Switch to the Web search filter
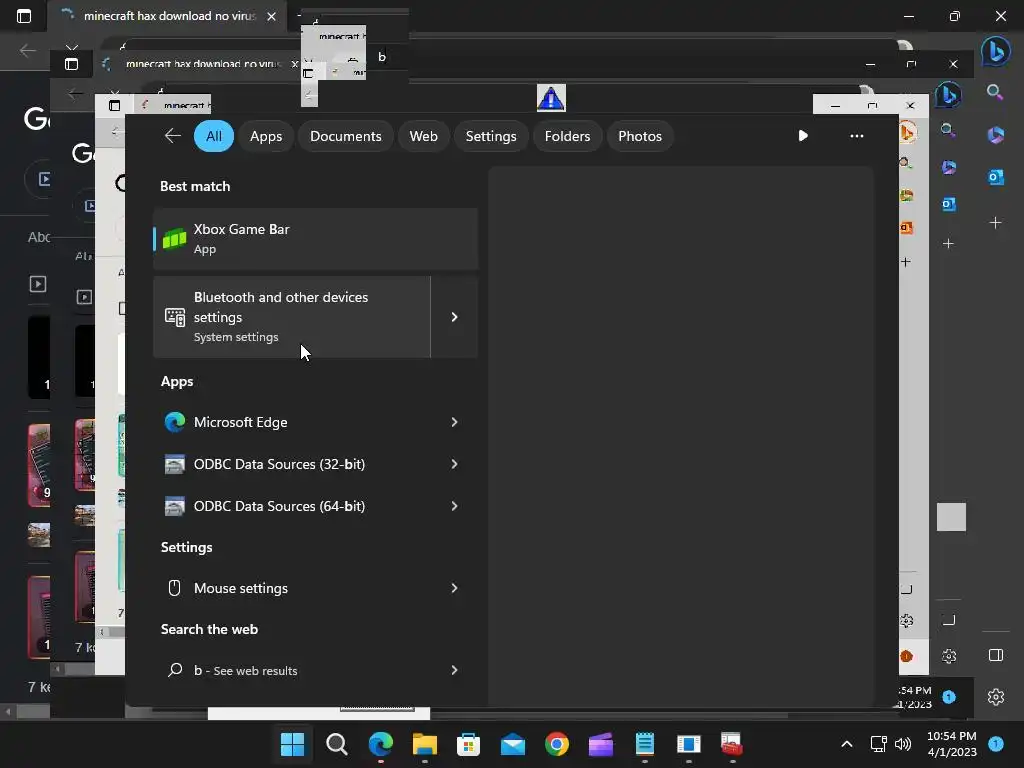This screenshot has height=768, width=1024. coord(423,136)
